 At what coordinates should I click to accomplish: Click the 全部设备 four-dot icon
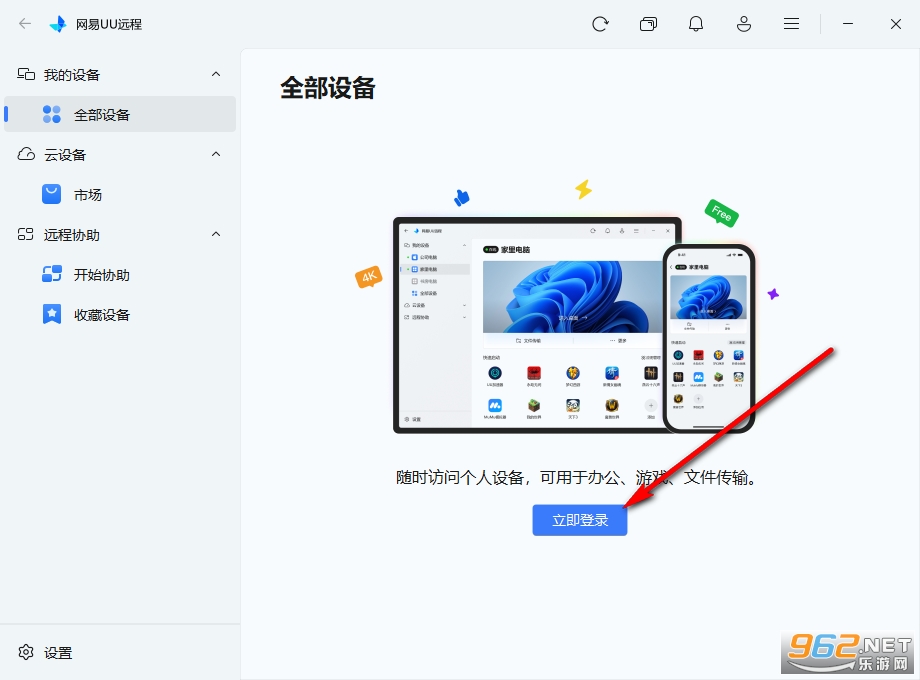coord(52,114)
